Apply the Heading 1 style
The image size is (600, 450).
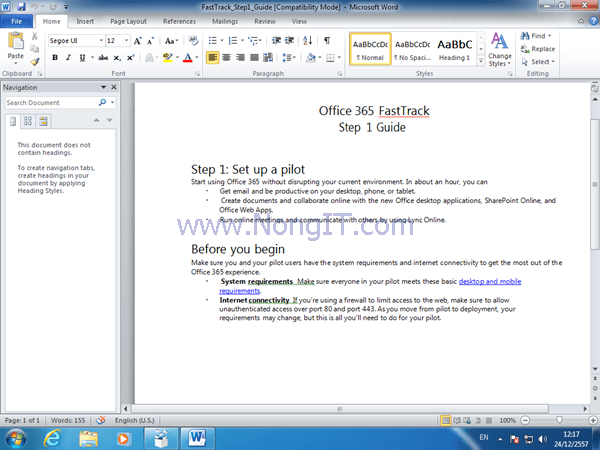[455, 49]
